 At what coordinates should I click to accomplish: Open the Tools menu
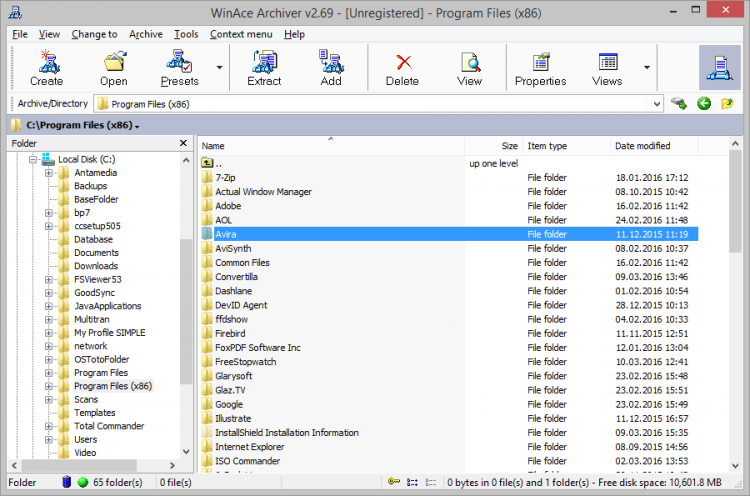click(186, 34)
